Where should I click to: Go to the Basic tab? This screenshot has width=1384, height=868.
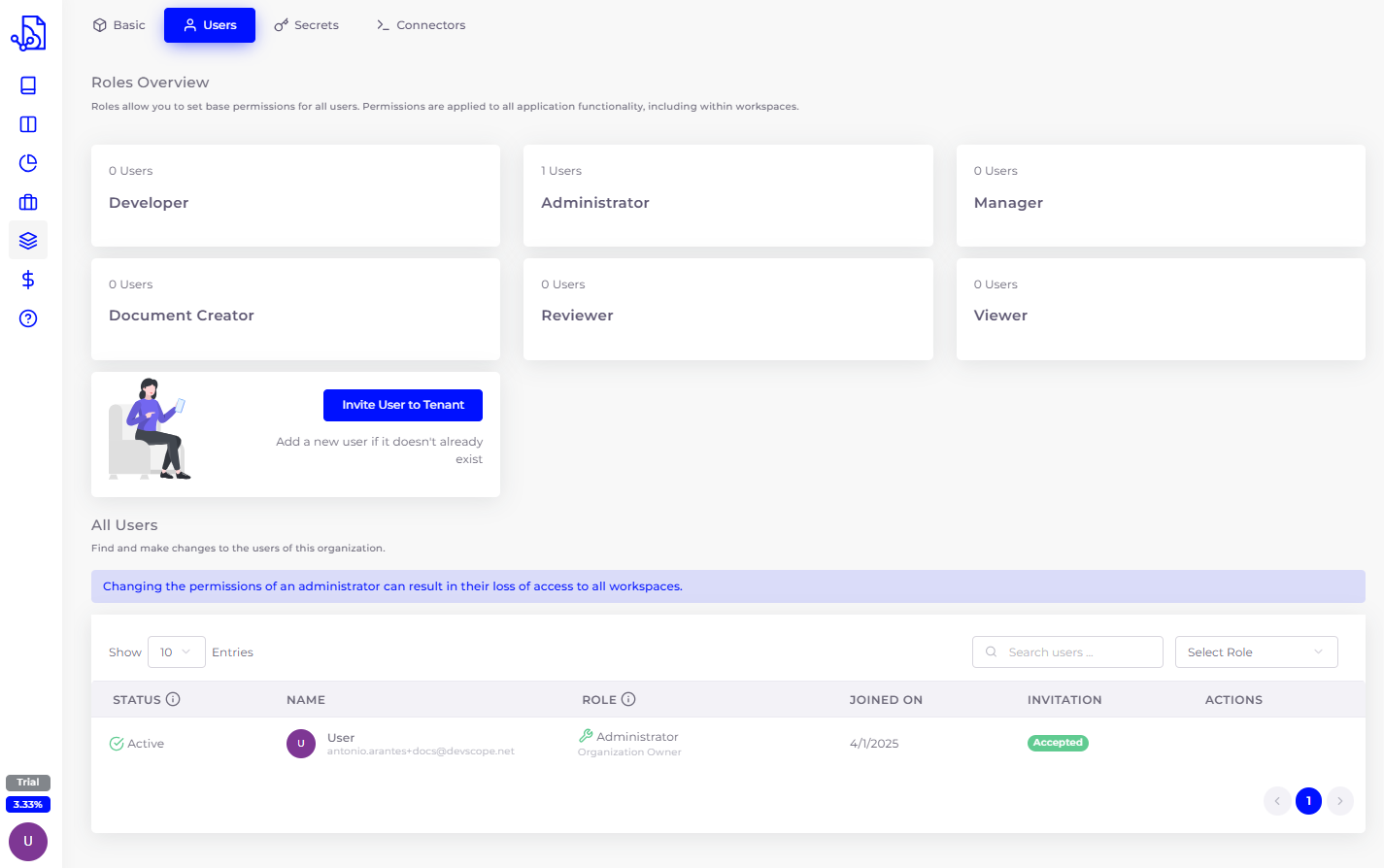click(x=118, y=25)
